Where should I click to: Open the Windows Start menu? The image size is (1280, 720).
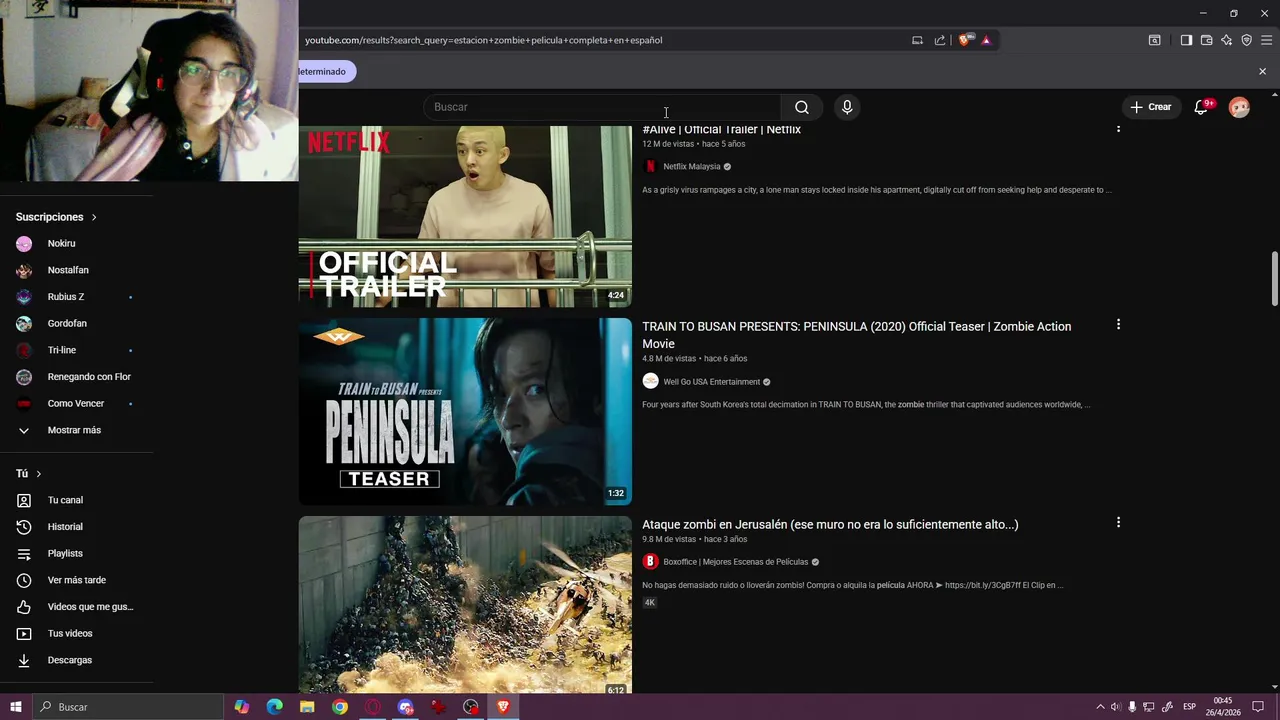[16, 707]
